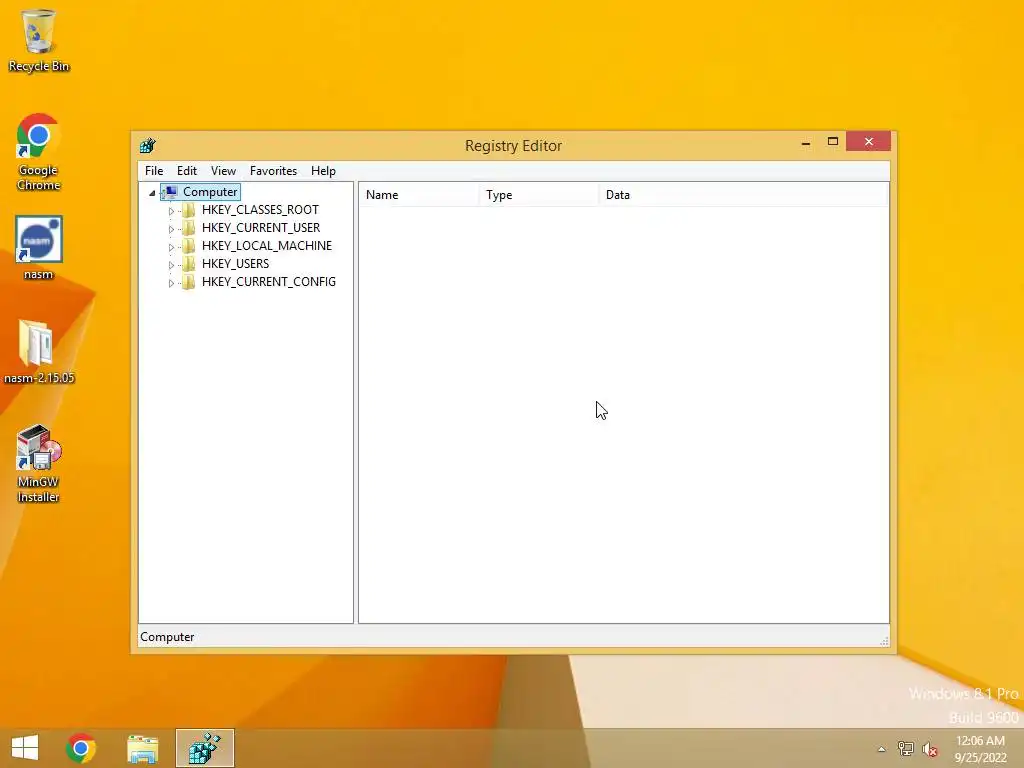Viewport: 1024px width, 768px height.
Task: Select the Recycle Bin desktop icon
Action: click(x=39, y=40)
